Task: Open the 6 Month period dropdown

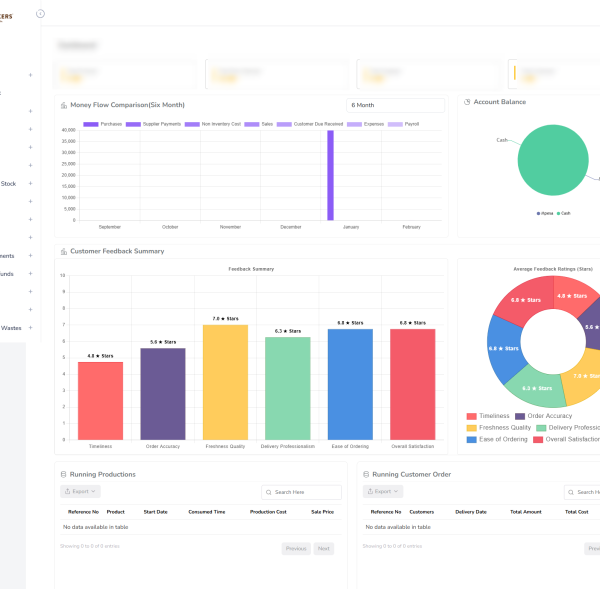Action: click(x=395, y=105)
